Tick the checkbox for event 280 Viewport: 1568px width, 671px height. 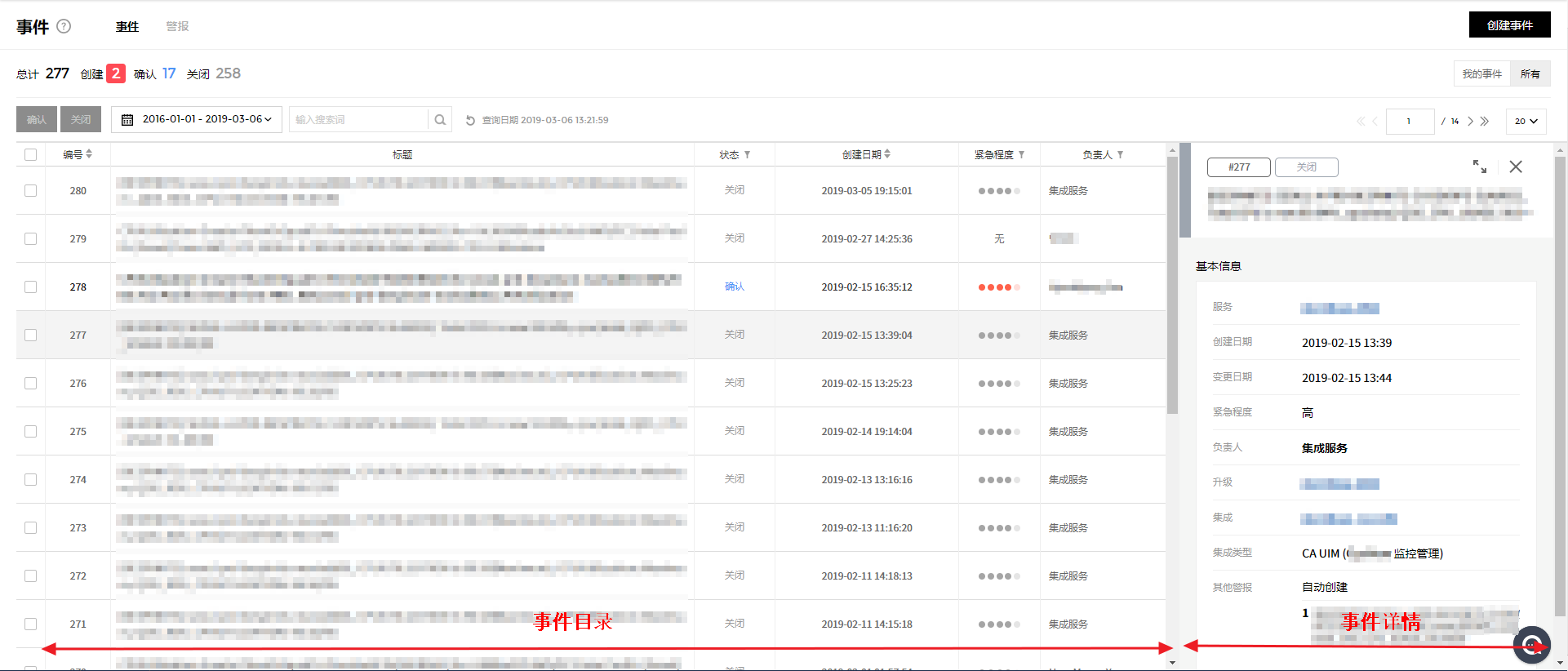[31, 190]
